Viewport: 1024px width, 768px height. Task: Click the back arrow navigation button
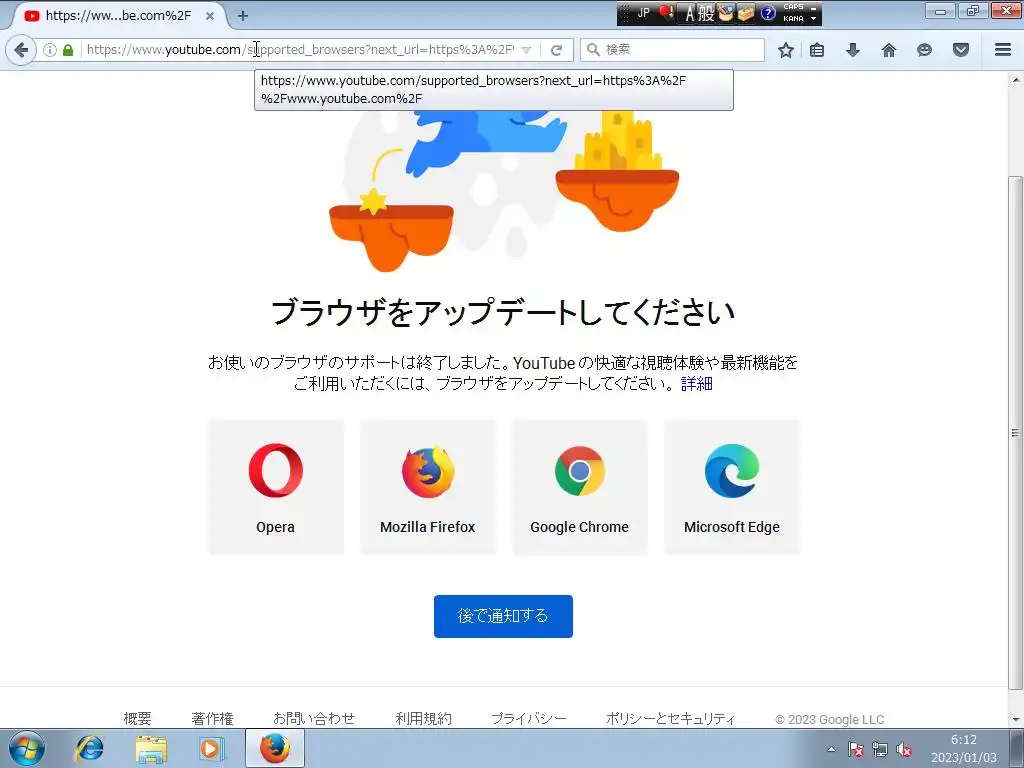[21, 50]
